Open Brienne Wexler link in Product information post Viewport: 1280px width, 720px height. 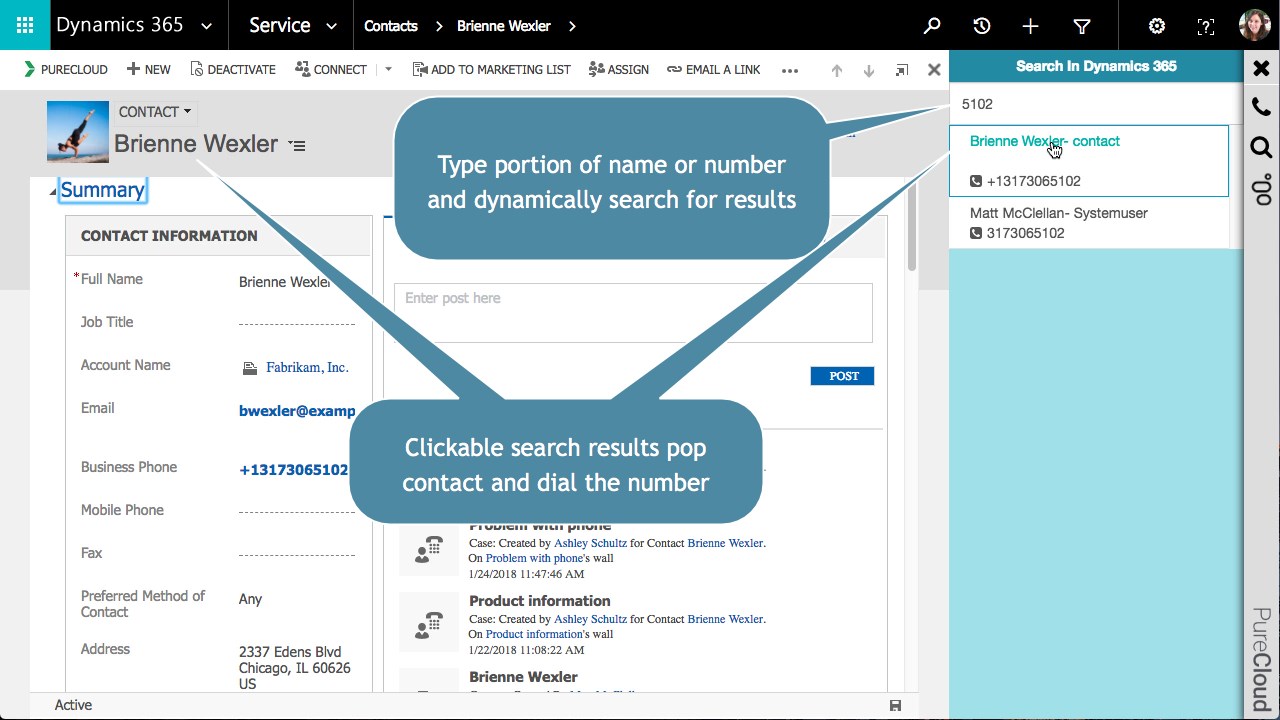coord(725,619)
